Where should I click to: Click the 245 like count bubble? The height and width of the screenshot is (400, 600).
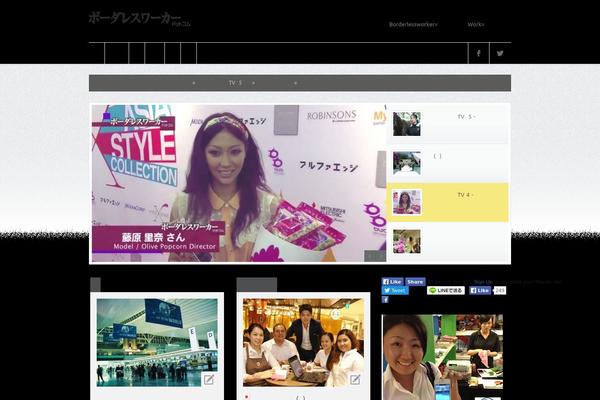[x=499, y=291]
